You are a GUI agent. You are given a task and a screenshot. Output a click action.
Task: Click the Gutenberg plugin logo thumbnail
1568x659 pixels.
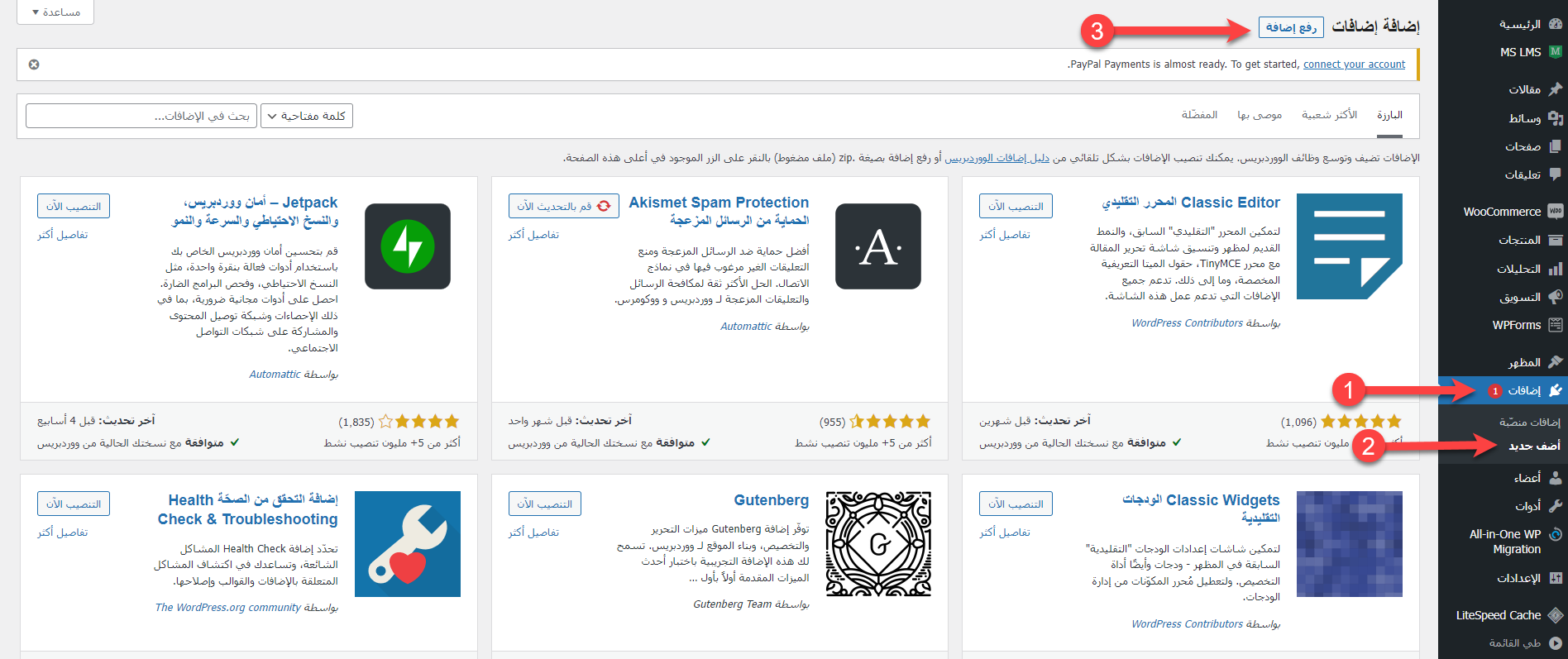tap(878, 544)
